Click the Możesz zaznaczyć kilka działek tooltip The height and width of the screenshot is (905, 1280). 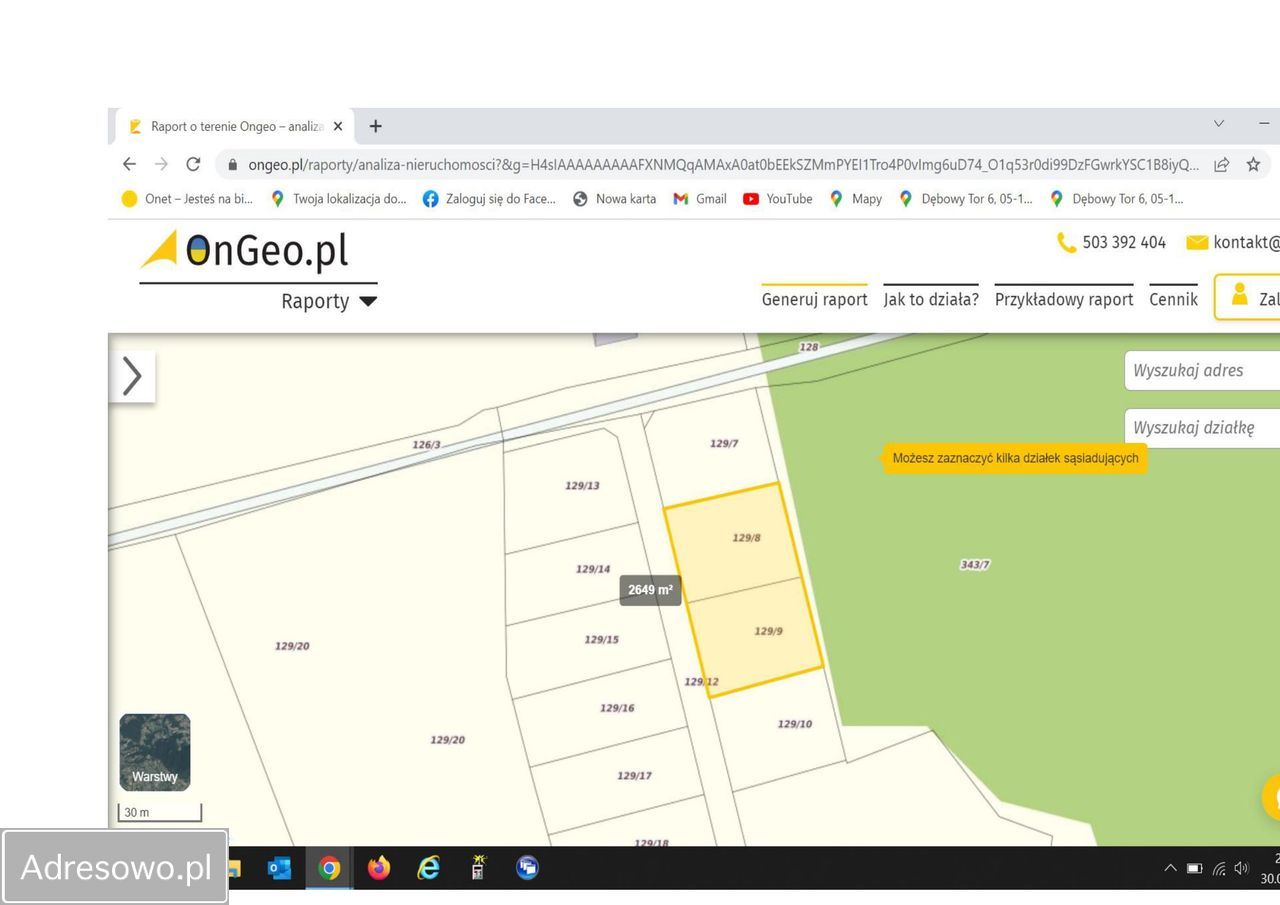(1015, 458)
